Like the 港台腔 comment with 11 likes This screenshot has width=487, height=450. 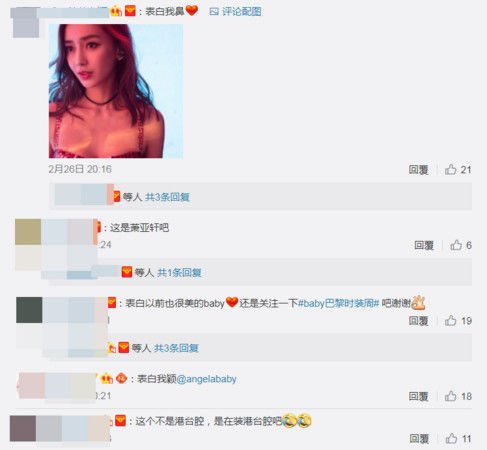point(451,438)
